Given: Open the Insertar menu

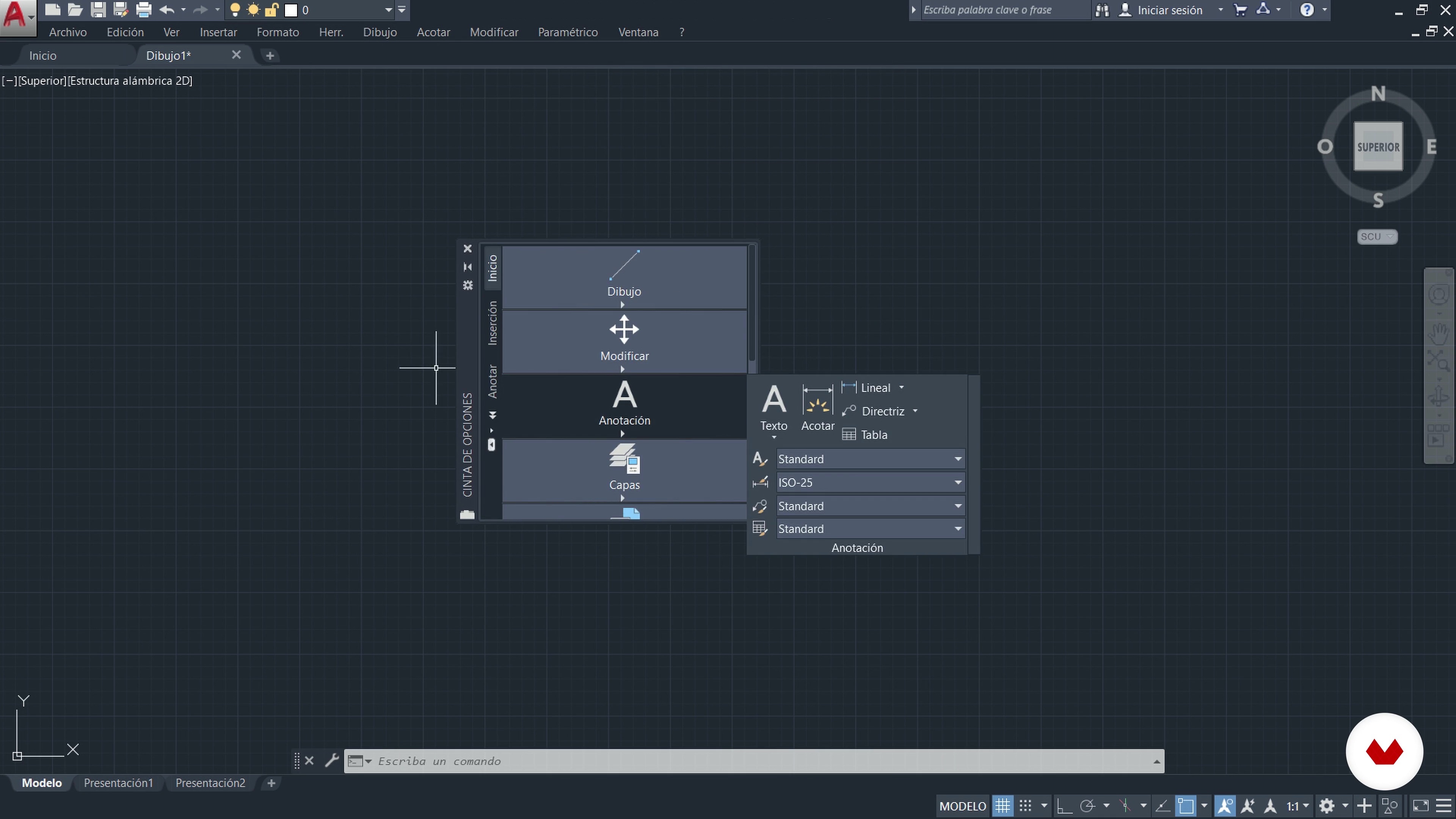Looking at the screenshot, I should [218, 32].
